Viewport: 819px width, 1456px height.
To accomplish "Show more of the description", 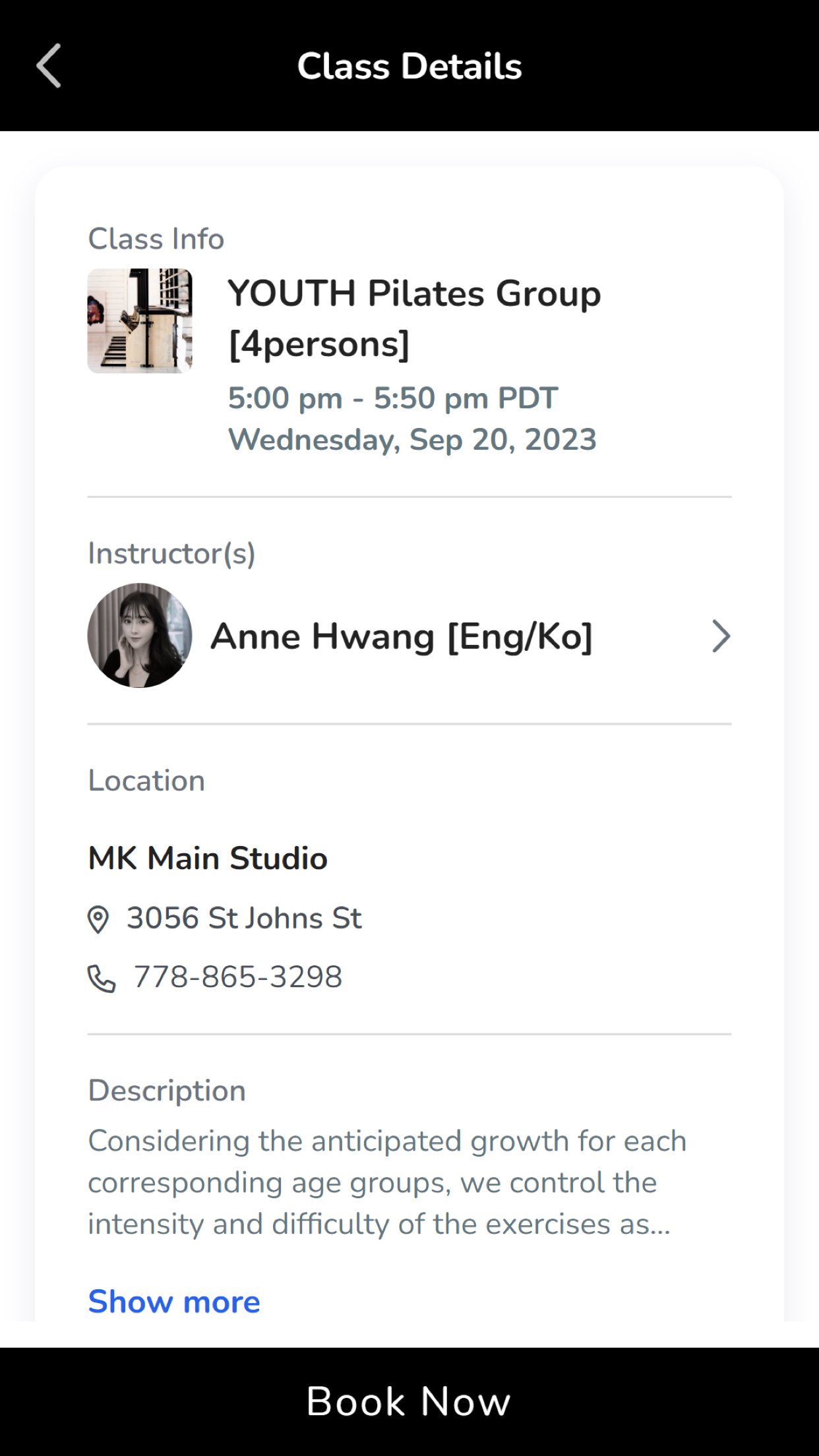I will [174, 1302].
